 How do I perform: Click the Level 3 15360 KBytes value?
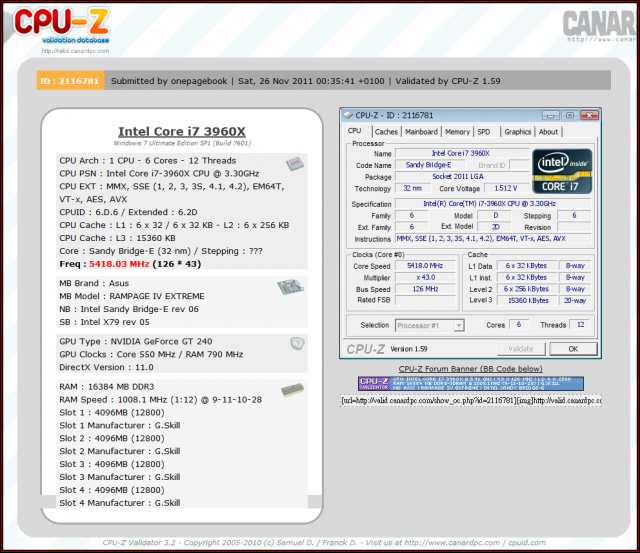click(527, 300)
